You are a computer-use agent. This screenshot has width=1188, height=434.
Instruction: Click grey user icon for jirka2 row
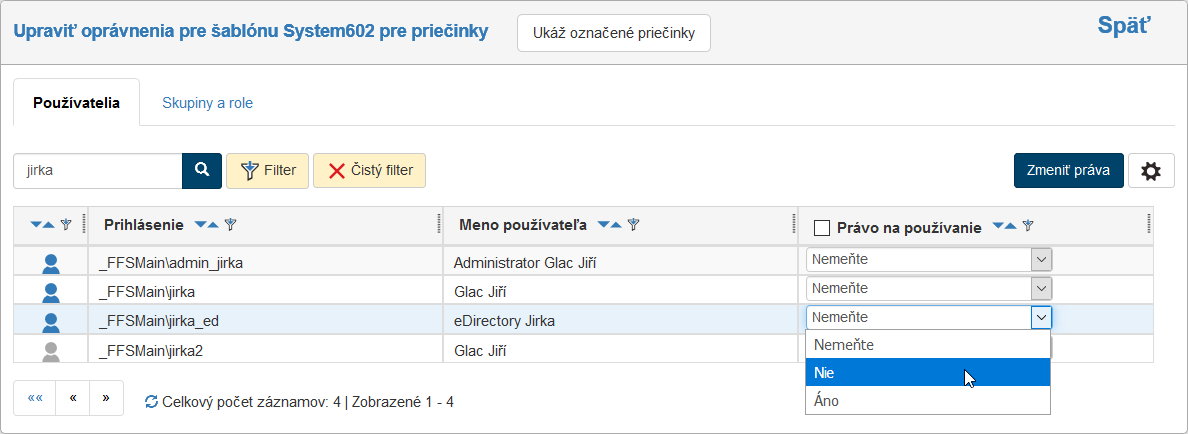coord(52,351)
